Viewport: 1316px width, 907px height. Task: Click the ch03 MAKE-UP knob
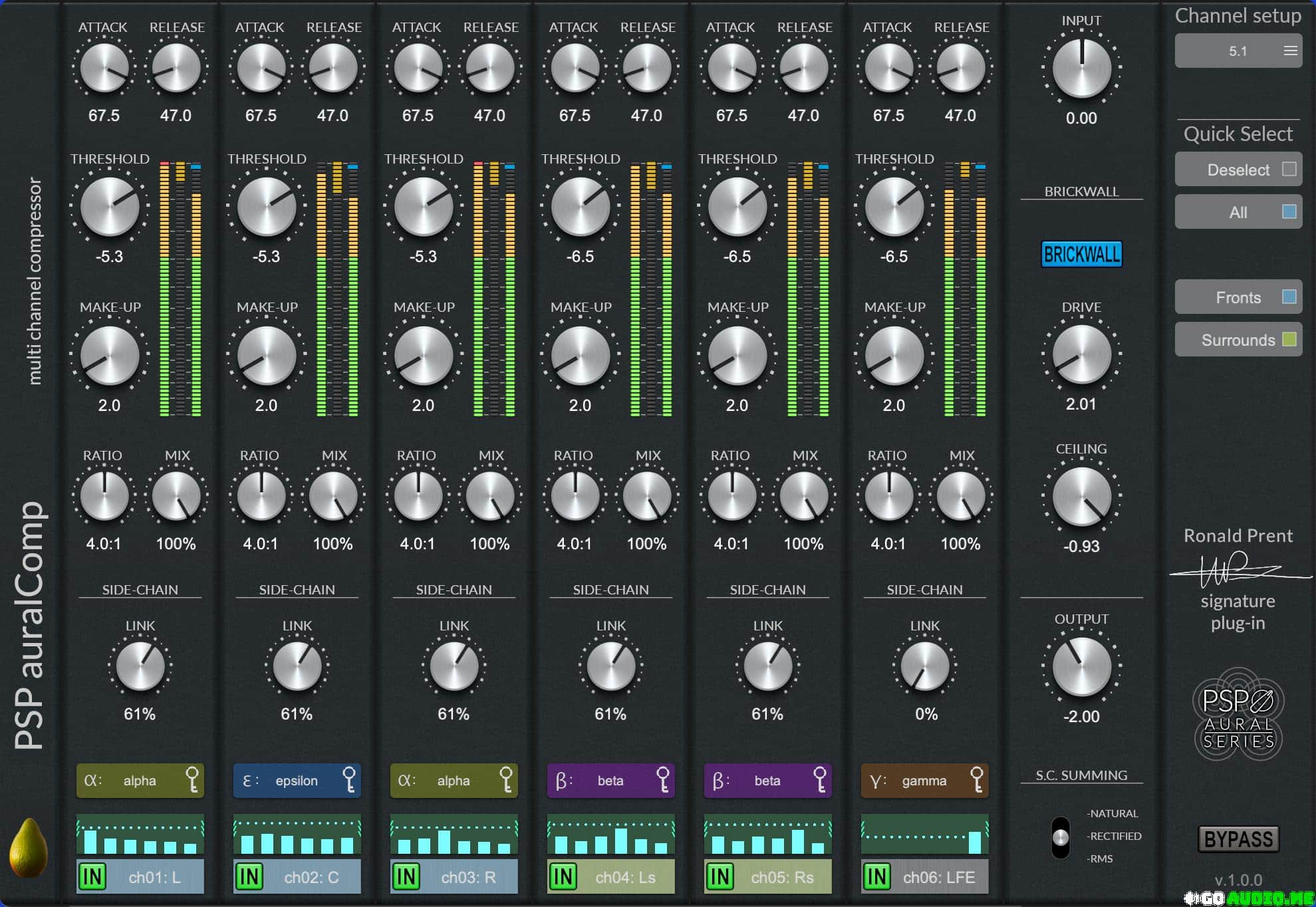424,355
